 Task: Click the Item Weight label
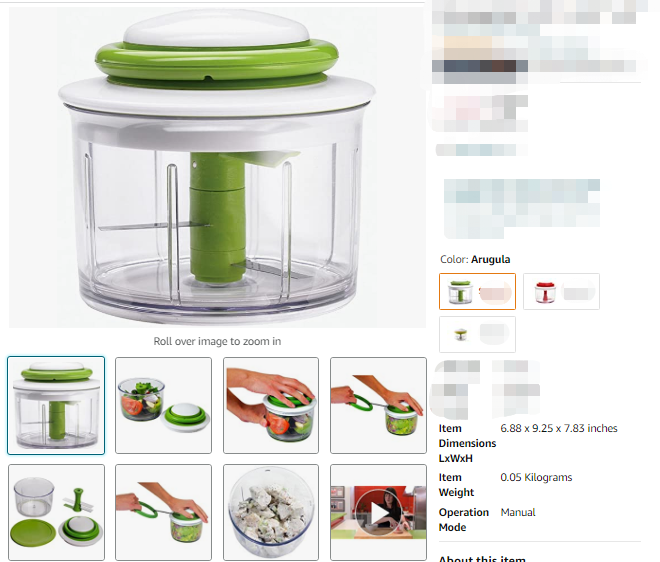point(456,485)
